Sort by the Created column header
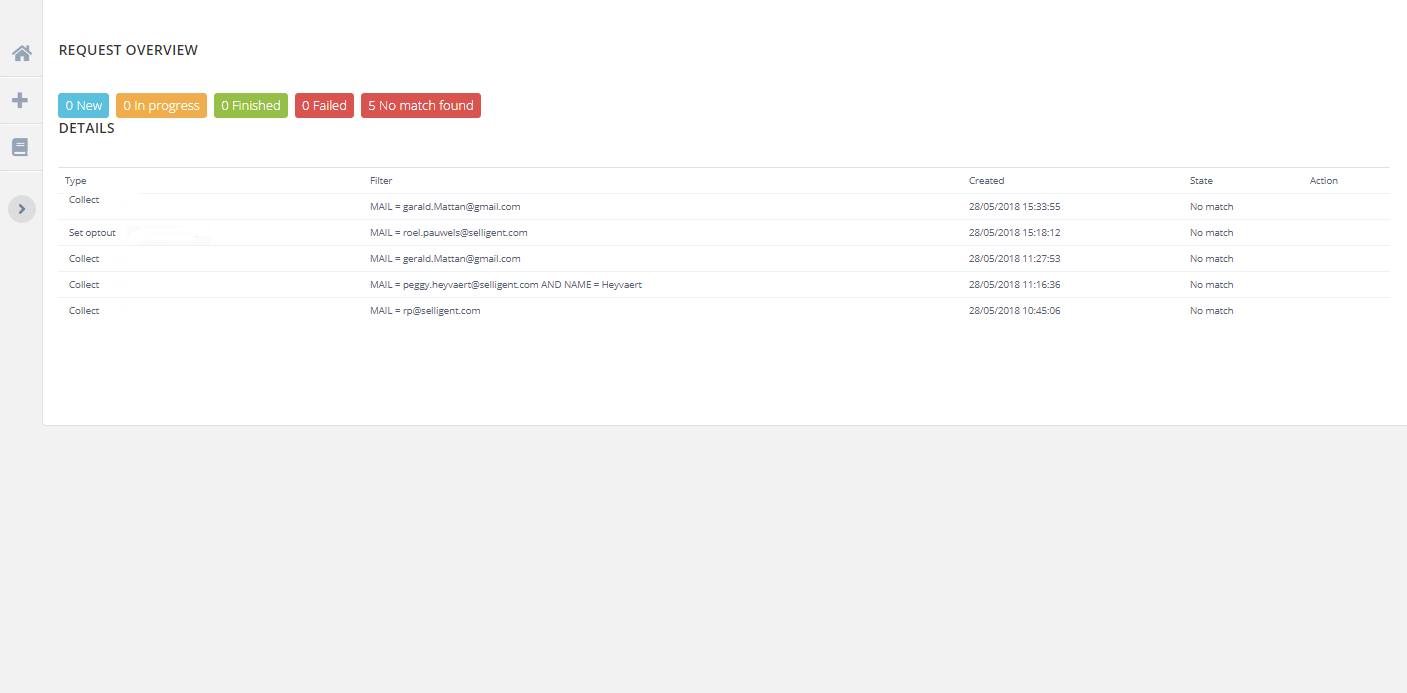Screen dimensions: 1407x693 point(986,181)
